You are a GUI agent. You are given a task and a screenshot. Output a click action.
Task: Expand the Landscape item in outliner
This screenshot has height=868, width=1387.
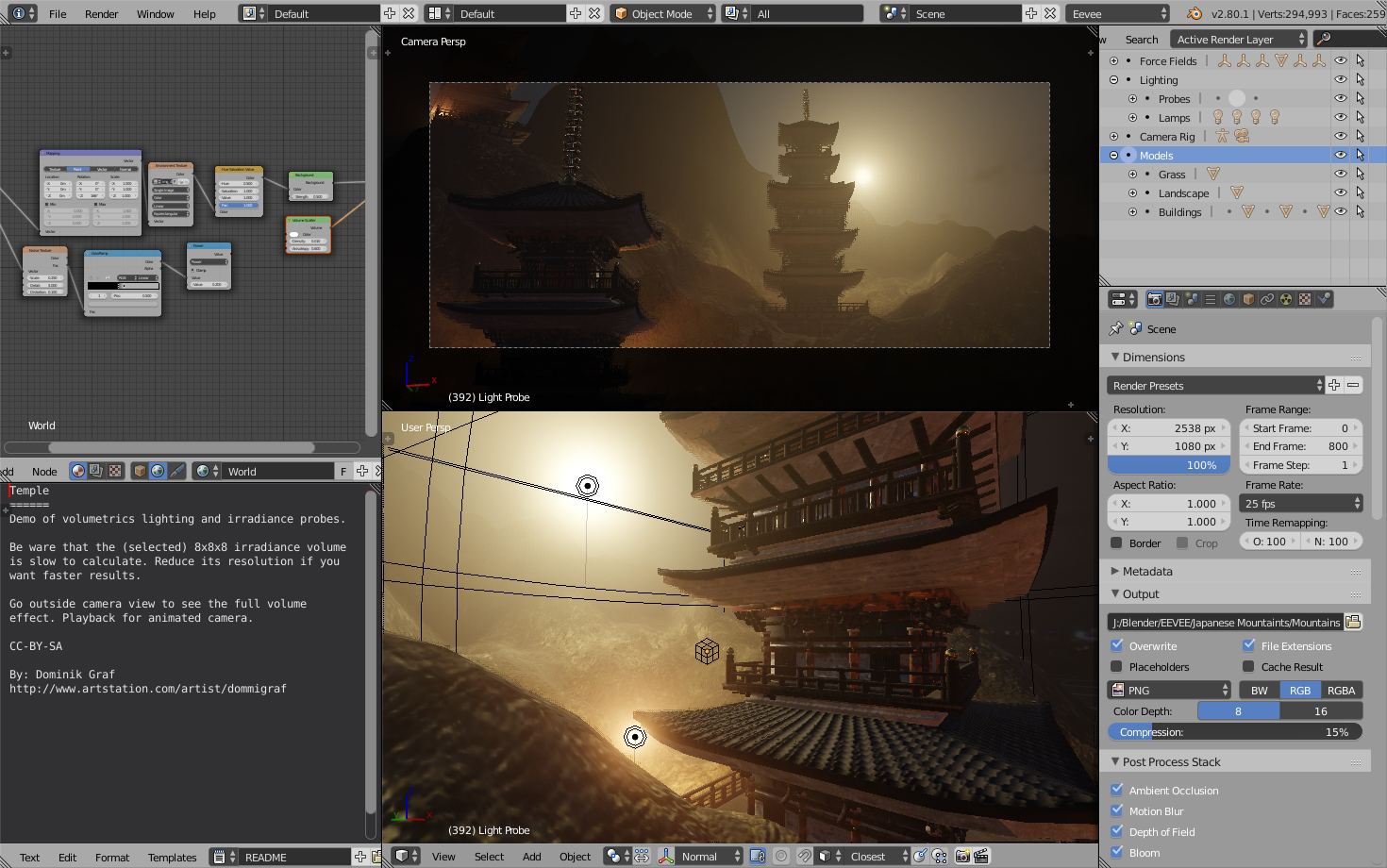(x=1132, y=192)
